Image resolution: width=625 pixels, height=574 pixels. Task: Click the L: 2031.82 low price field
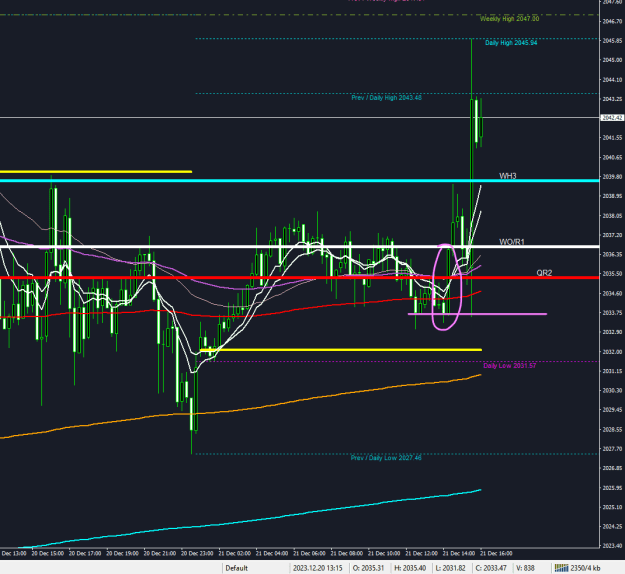click(x=450, y=568)
